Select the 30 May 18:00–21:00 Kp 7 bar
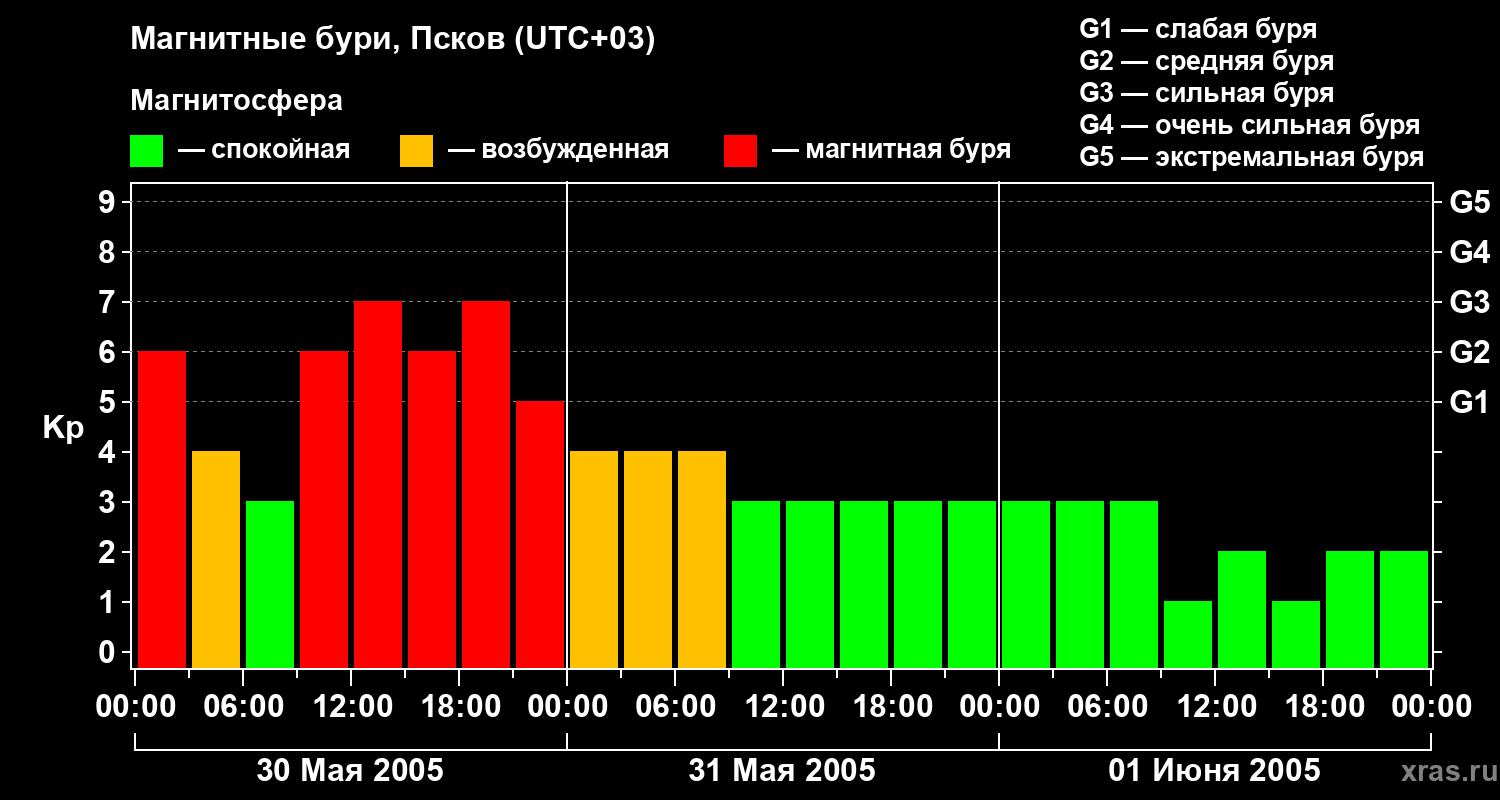The image size is (1500, 800). coord(486,484)
